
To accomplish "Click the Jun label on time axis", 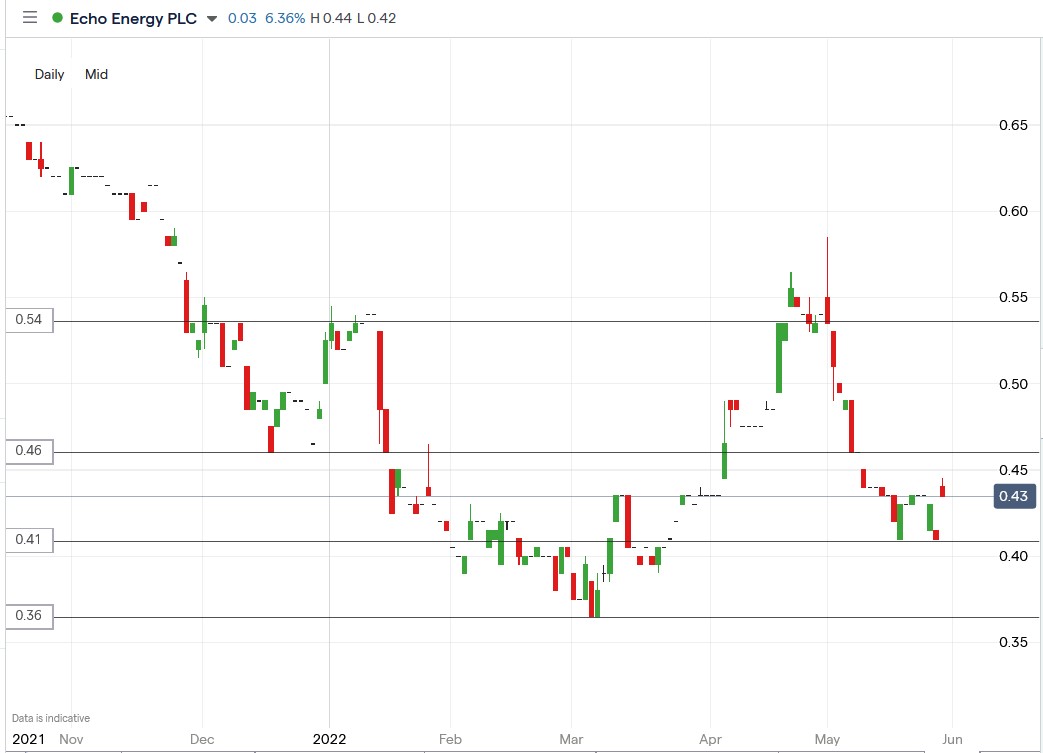I will (x=953, y=739).
